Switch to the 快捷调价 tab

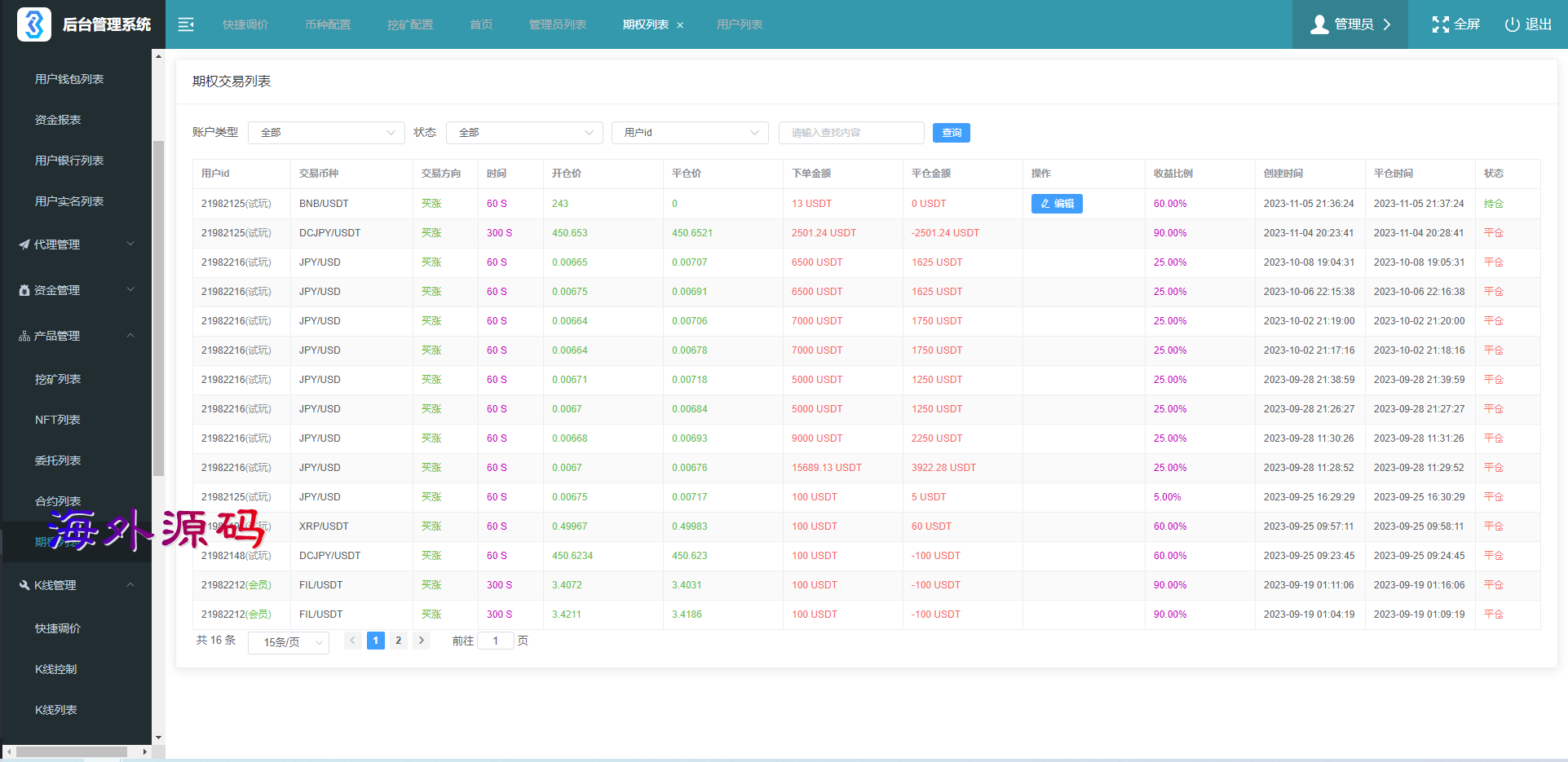pyautogui.click(x=245, y=24)
